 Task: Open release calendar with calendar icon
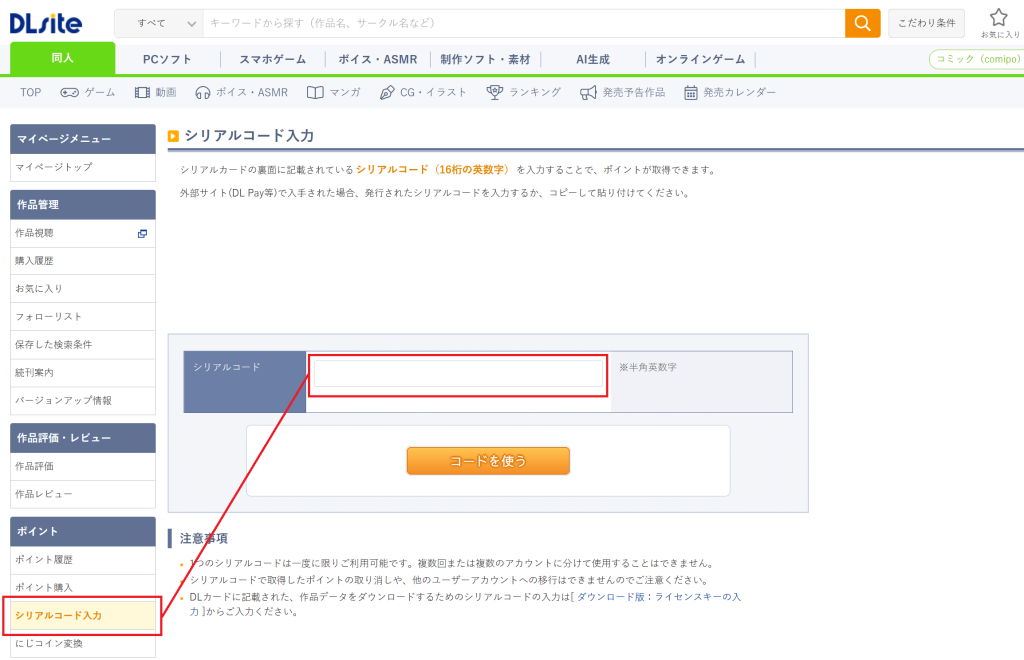(x=729, y=92)
